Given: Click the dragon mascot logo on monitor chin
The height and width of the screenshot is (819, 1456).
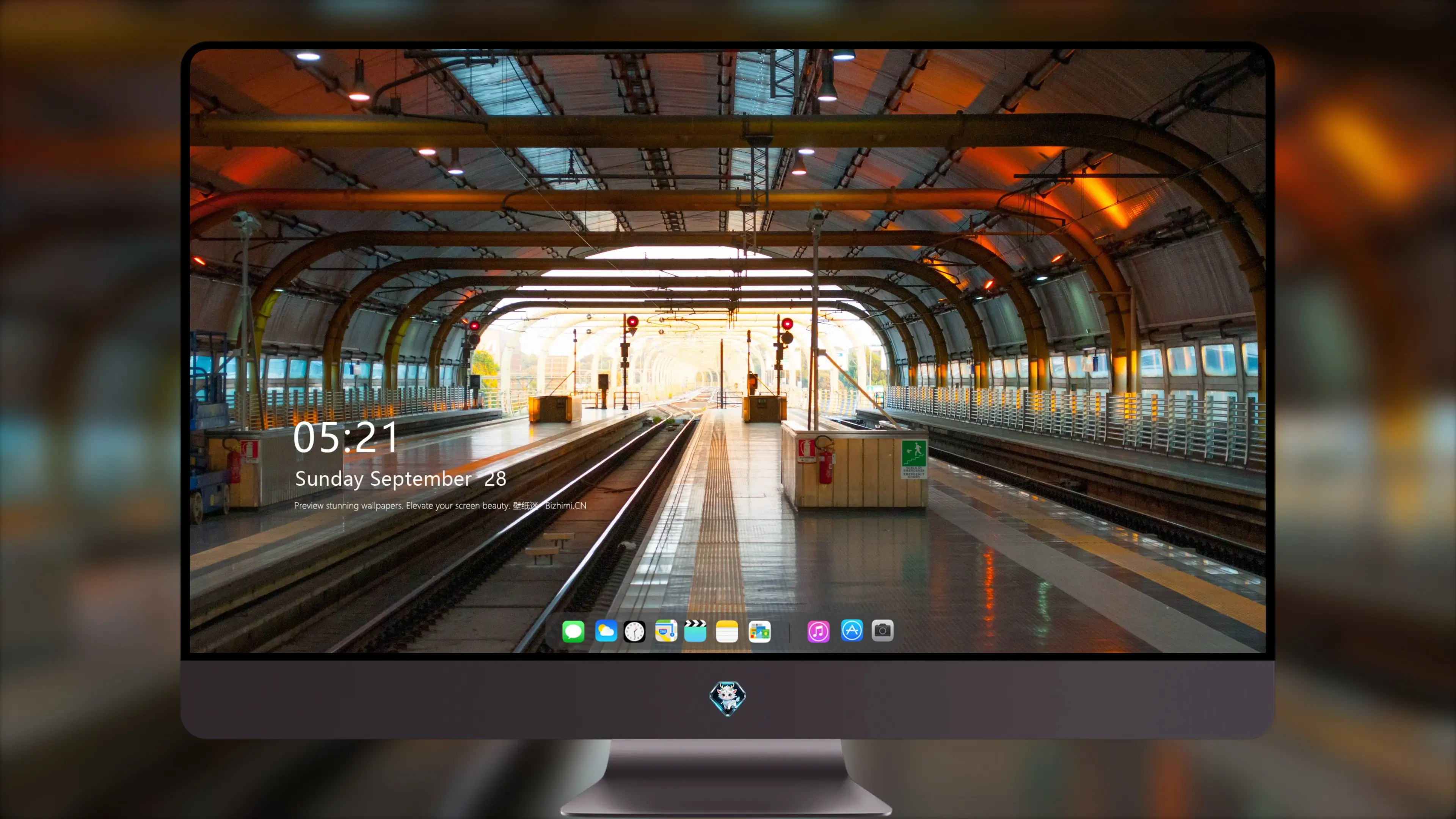Looking at the screenshot, I should coord(728,698).
